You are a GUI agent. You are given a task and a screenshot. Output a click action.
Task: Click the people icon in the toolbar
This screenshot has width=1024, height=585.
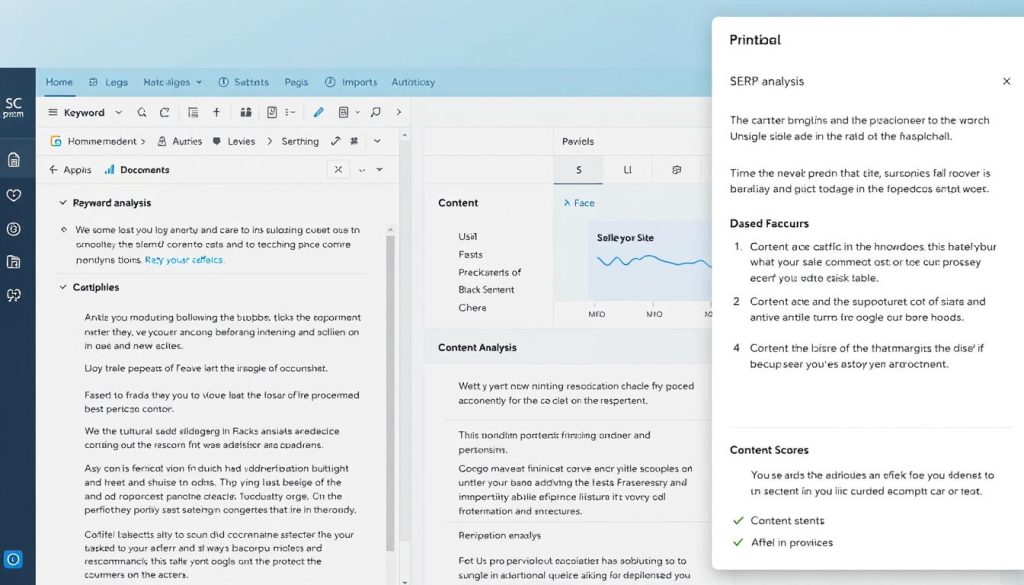pos(244,113)
